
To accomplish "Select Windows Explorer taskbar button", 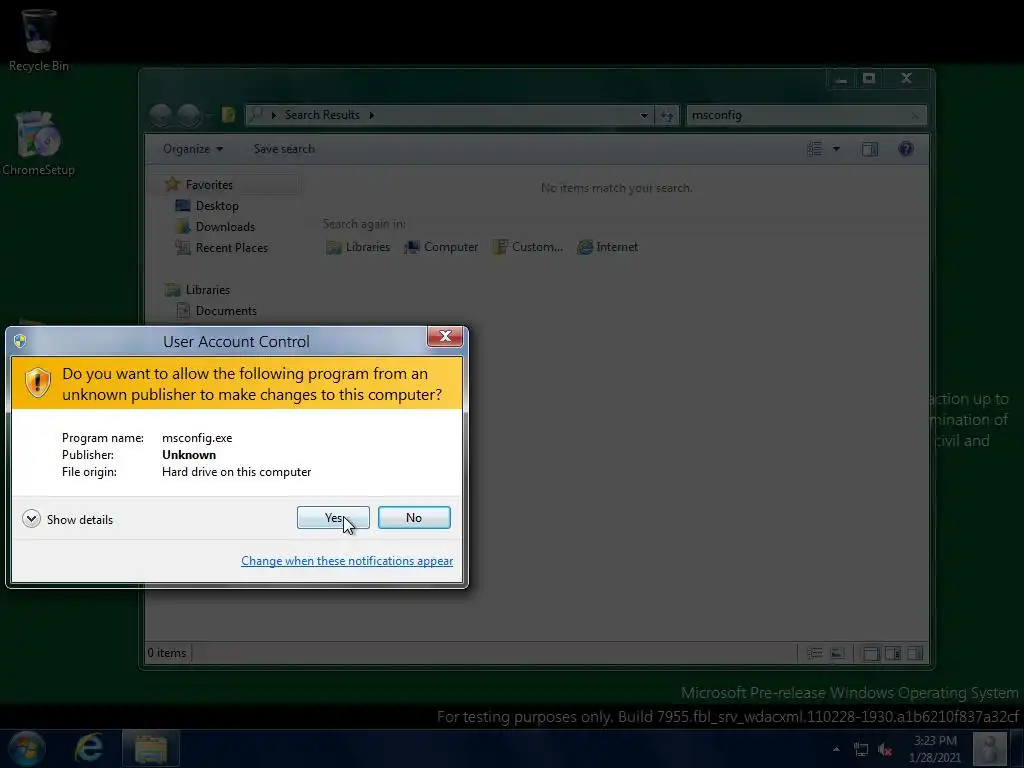I will point(151,748).
